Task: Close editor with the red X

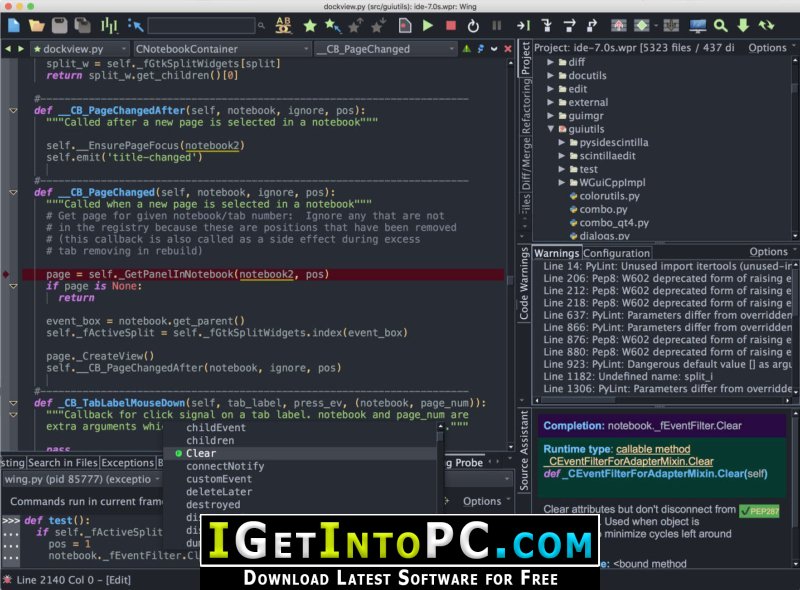Action: point(508,49)
